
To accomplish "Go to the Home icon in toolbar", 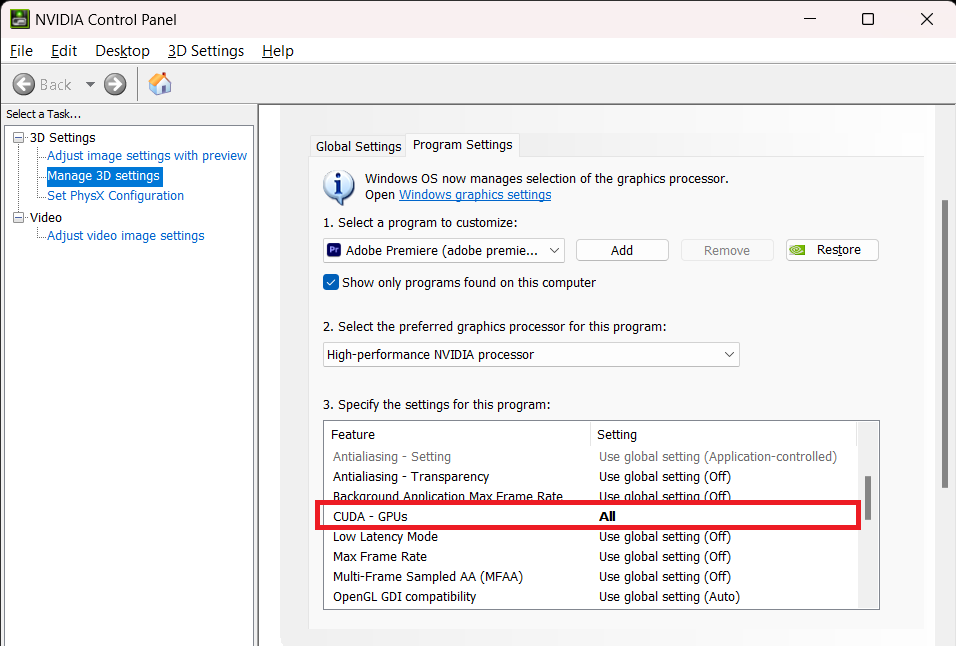I will point(160,83).
